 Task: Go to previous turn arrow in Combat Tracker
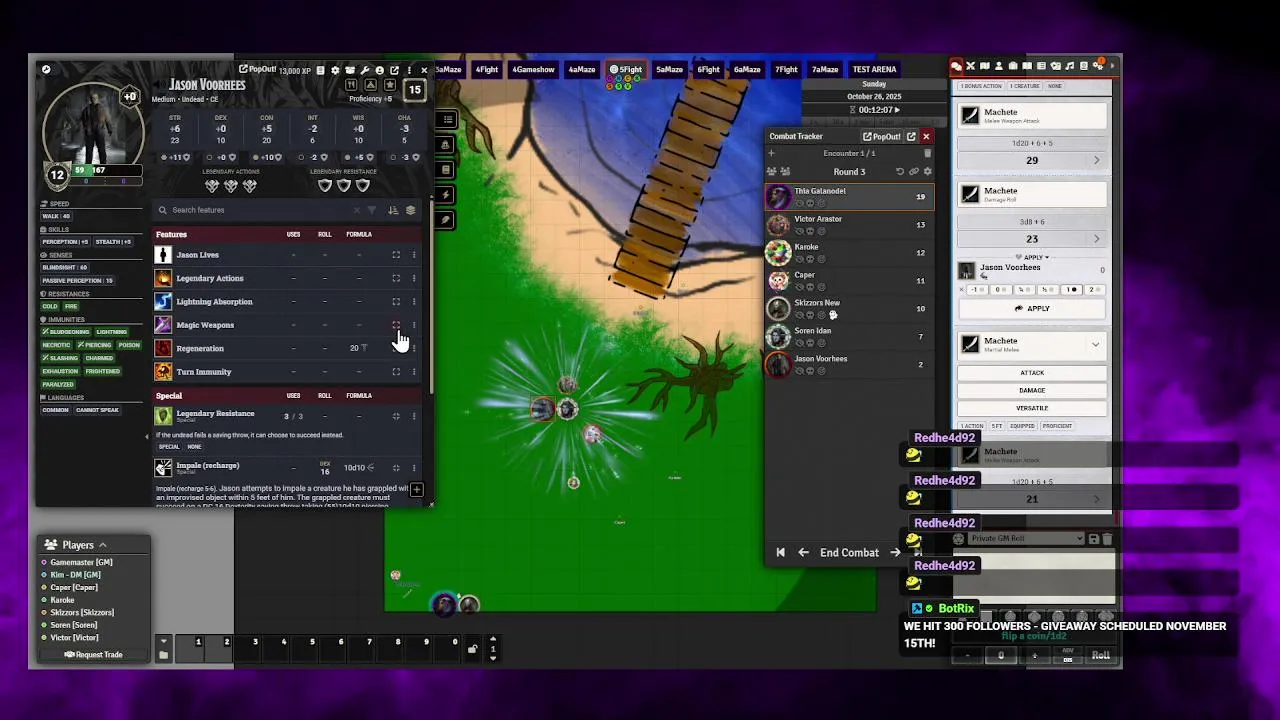pyautogui.click(x=803, y=552)
